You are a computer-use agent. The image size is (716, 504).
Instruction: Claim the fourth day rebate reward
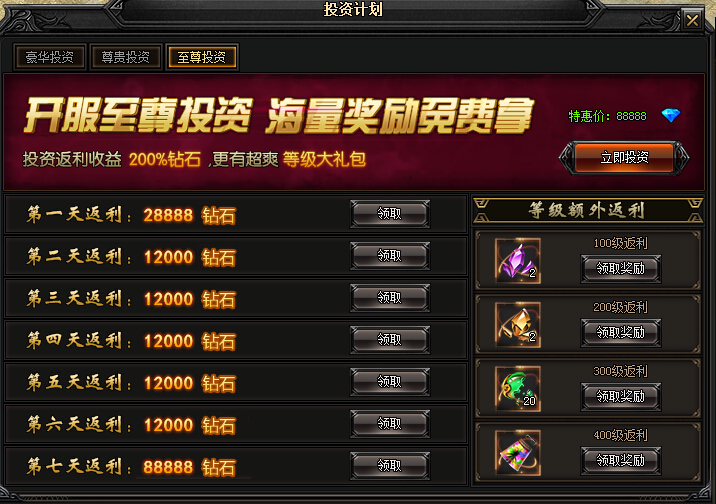point(390,340)
